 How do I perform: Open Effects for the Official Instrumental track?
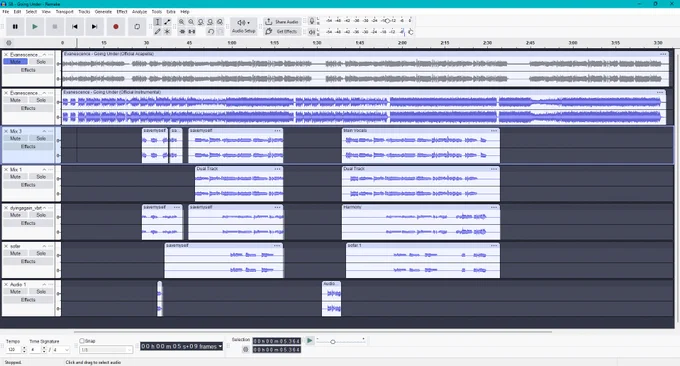coord(28,108)
